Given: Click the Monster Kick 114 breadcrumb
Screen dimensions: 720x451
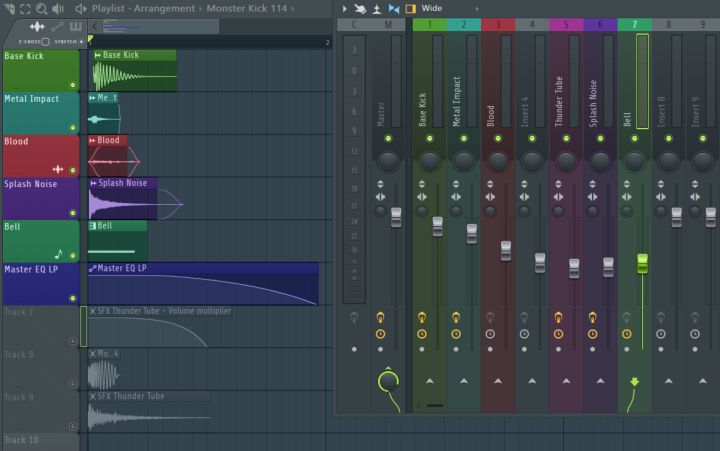Looking at the screenshot, I should coord(246,8).
